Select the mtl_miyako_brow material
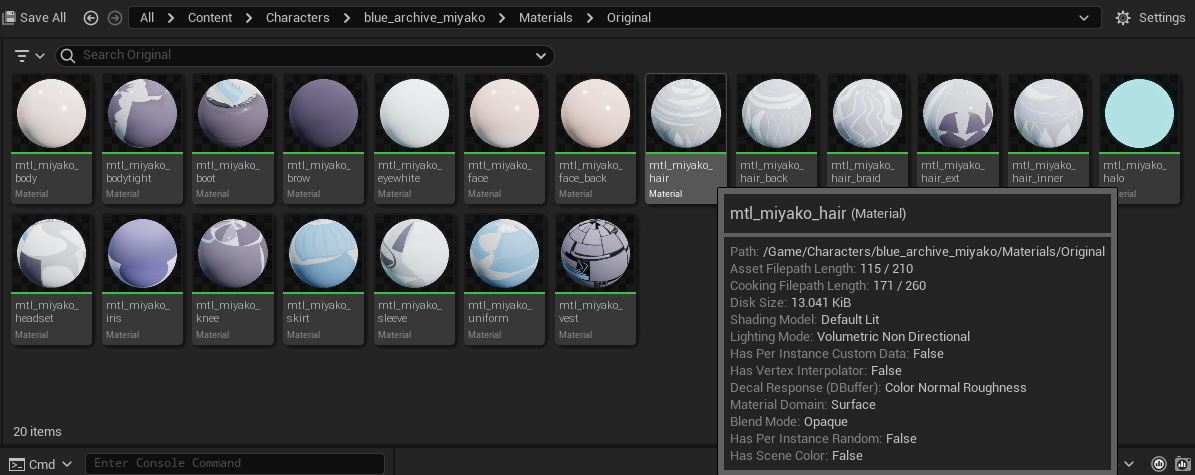Screen dimensions: 1195x475 (x=323, y=139)
